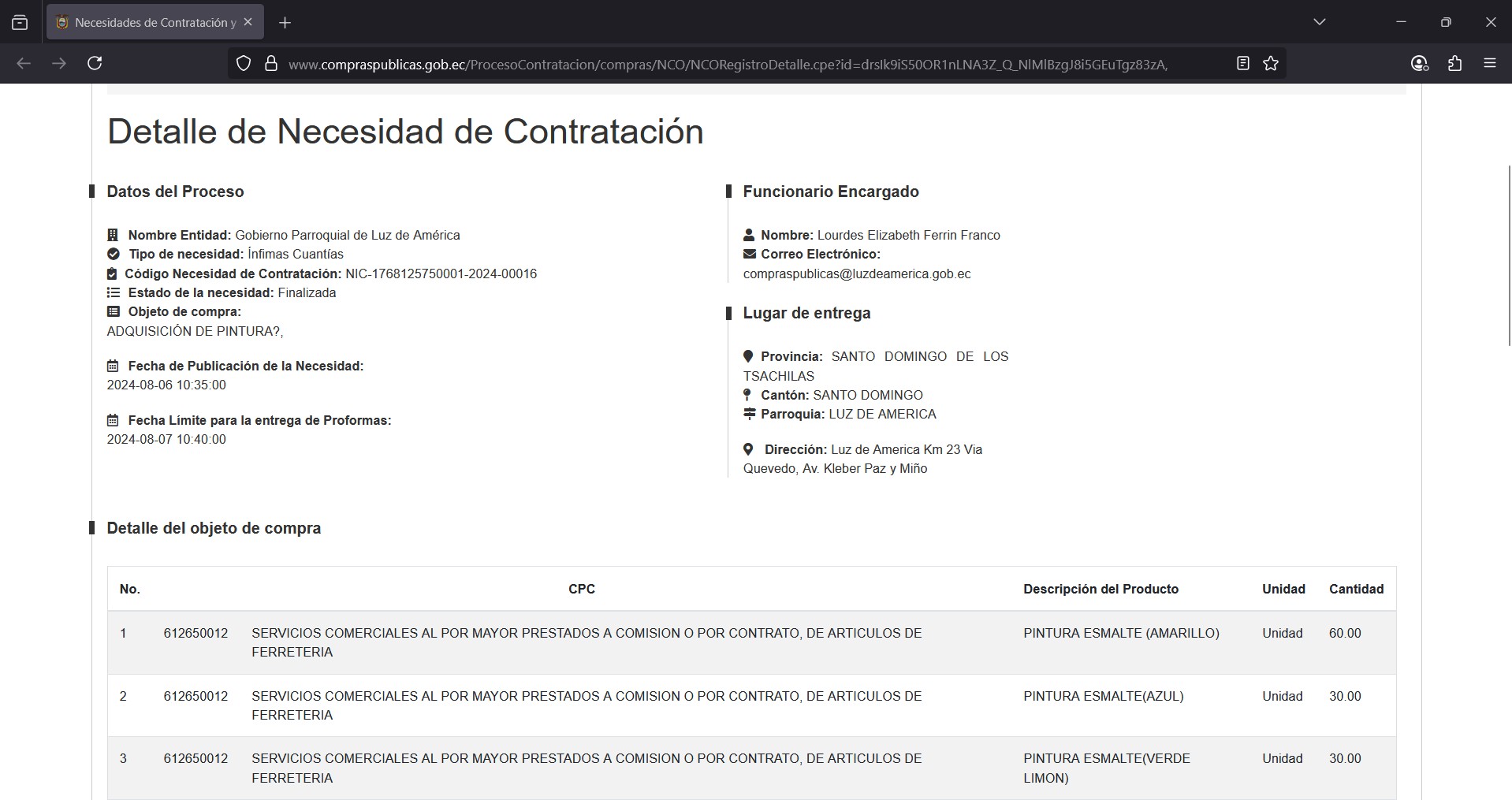
Task: Open the extensions puzzle icon
Action: click(1454, 63)
